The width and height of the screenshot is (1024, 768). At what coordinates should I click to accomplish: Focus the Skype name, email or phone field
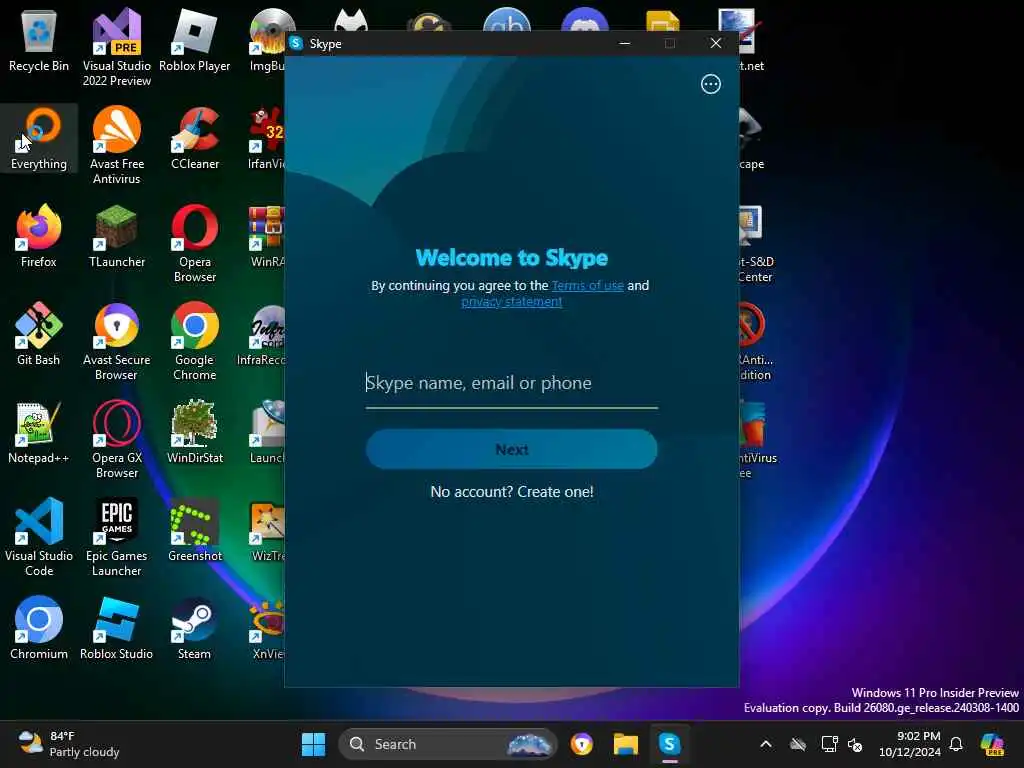511,383
